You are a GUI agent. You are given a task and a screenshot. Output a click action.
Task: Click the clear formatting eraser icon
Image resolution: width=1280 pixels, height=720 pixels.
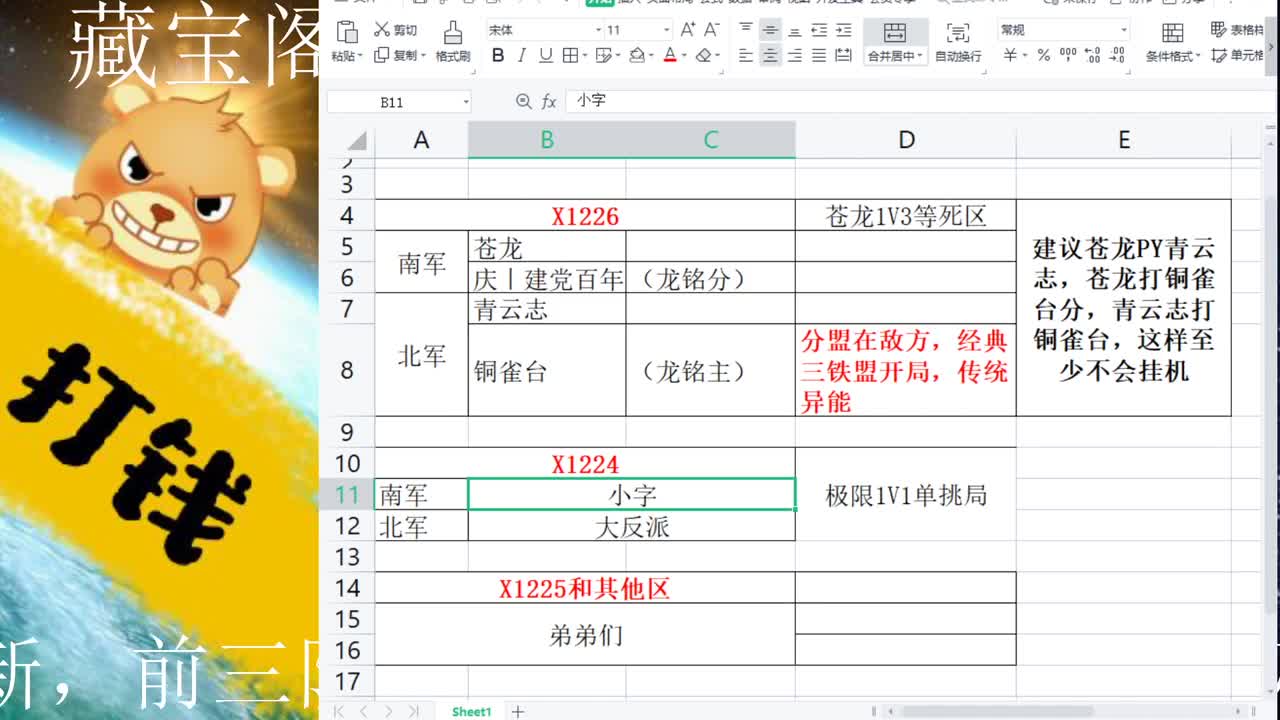pyautogui.click(x=704, y=56)
